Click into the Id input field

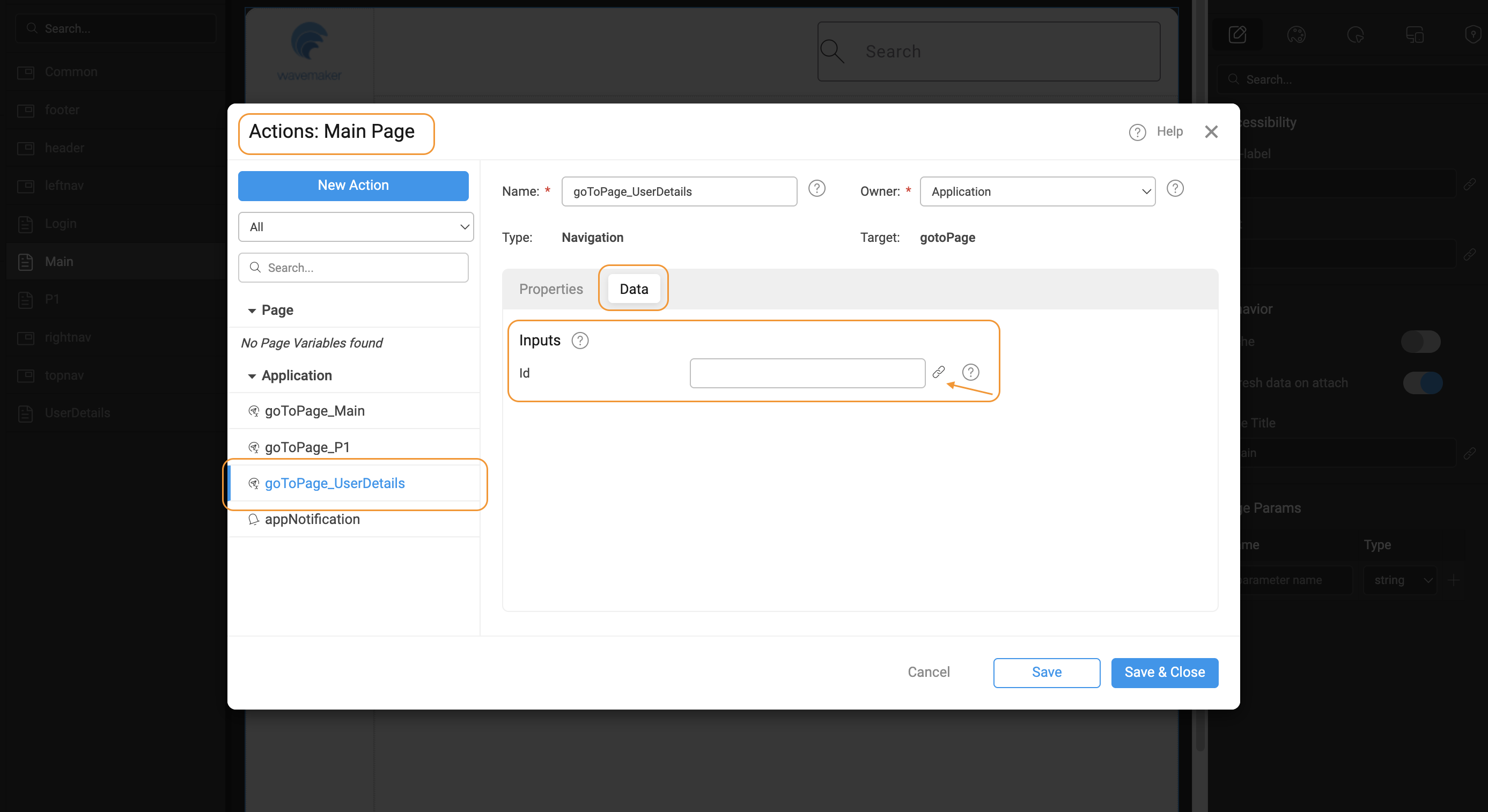click(x=807, y=373)
